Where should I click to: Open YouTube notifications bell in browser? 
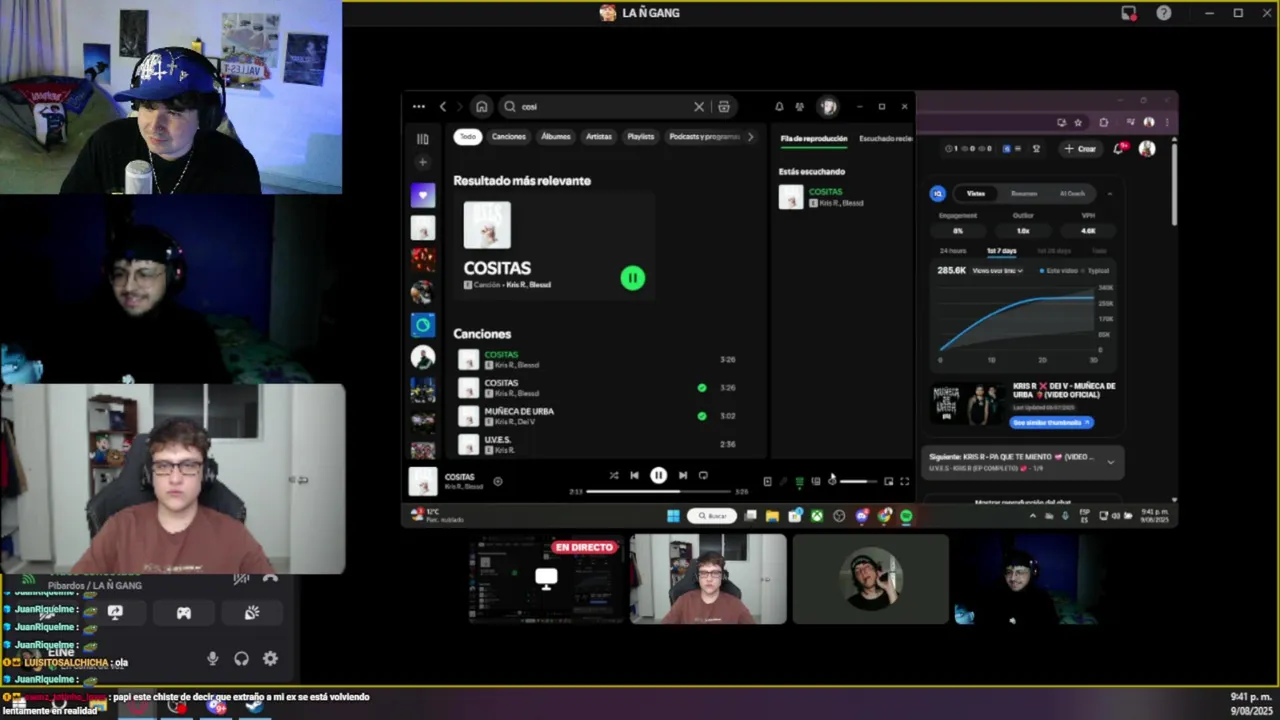click(x=1119, y=149)
